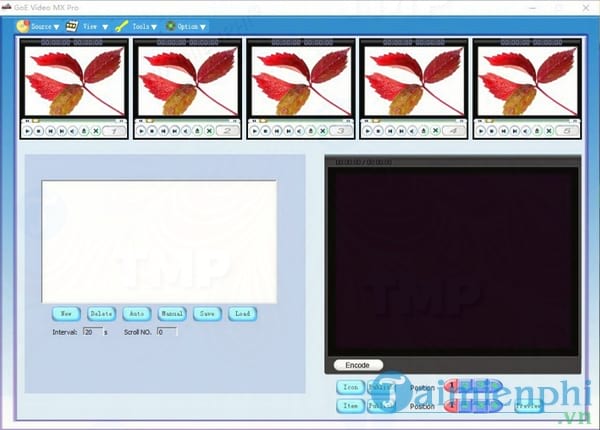Focus the Scroll NO. input field
This screenshot has width=600, height=430.
point(167,332)
